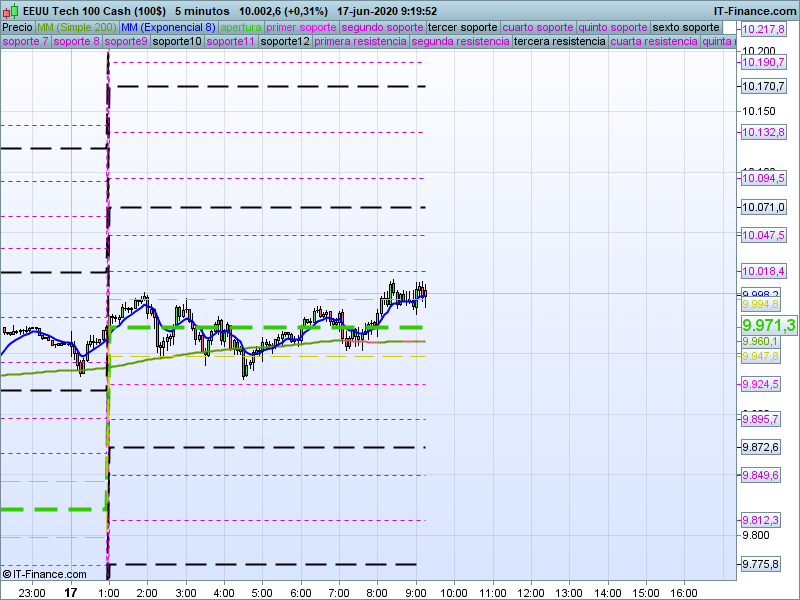800x600 pixels.
Task: Click the © IT-Finance.com copyright link
Action: [x=45, y=574]
